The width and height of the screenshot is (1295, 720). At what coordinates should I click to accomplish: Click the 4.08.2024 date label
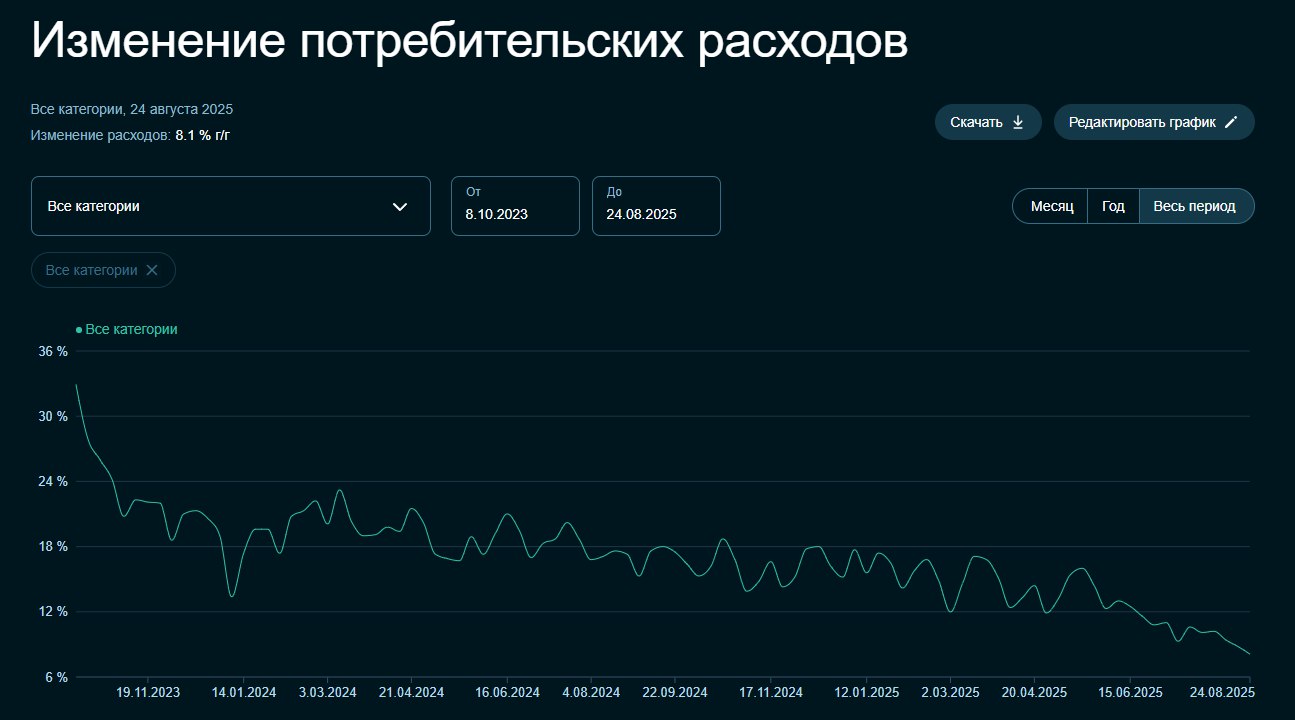pos(591,692)
